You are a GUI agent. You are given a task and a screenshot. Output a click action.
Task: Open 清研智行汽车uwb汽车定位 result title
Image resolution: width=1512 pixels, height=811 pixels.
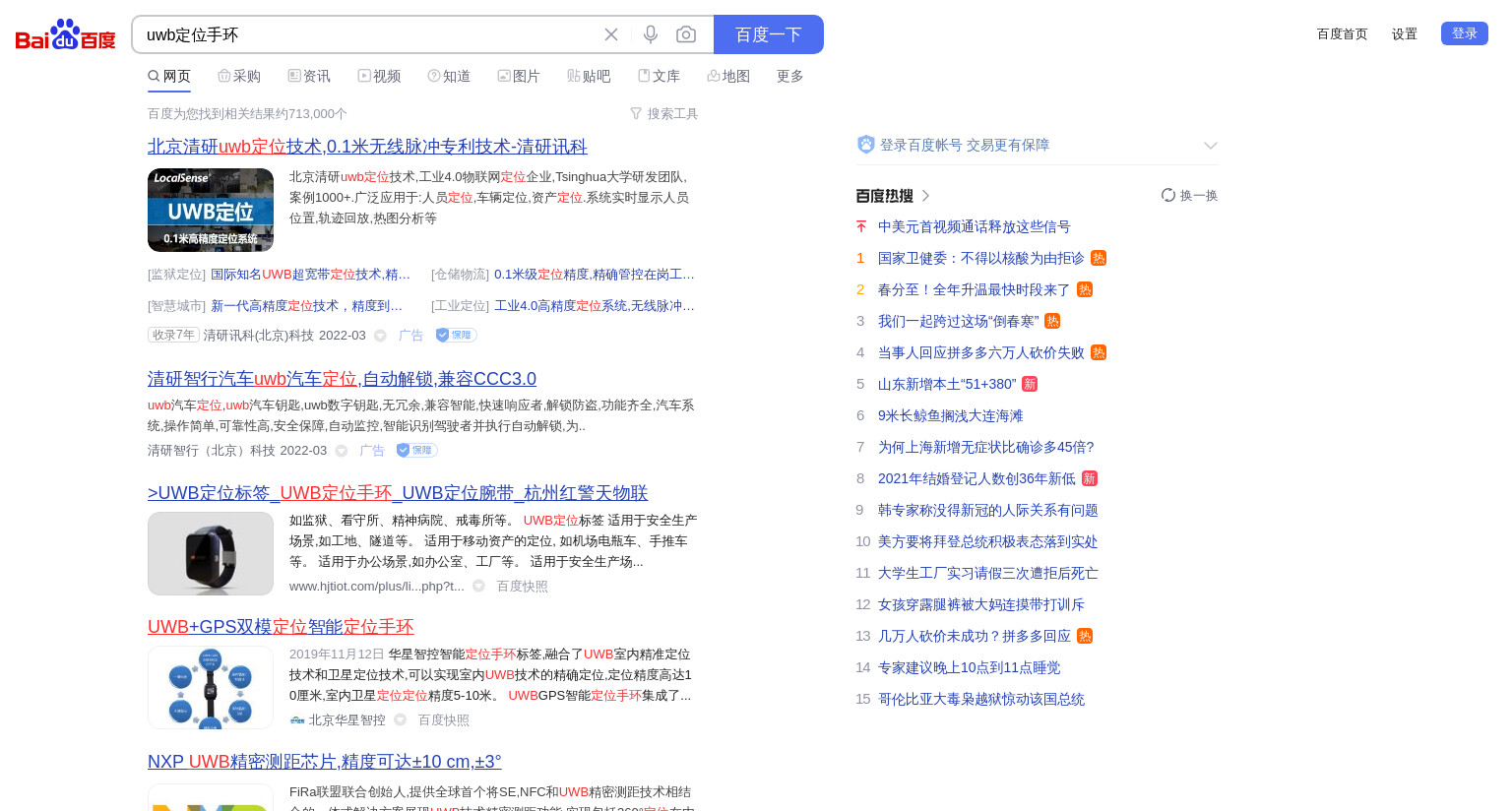pos(342,378)
